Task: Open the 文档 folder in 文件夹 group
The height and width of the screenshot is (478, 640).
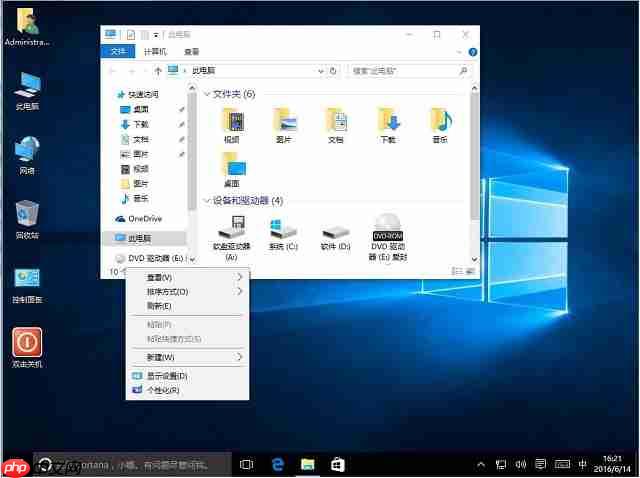Action: (336, 125)
